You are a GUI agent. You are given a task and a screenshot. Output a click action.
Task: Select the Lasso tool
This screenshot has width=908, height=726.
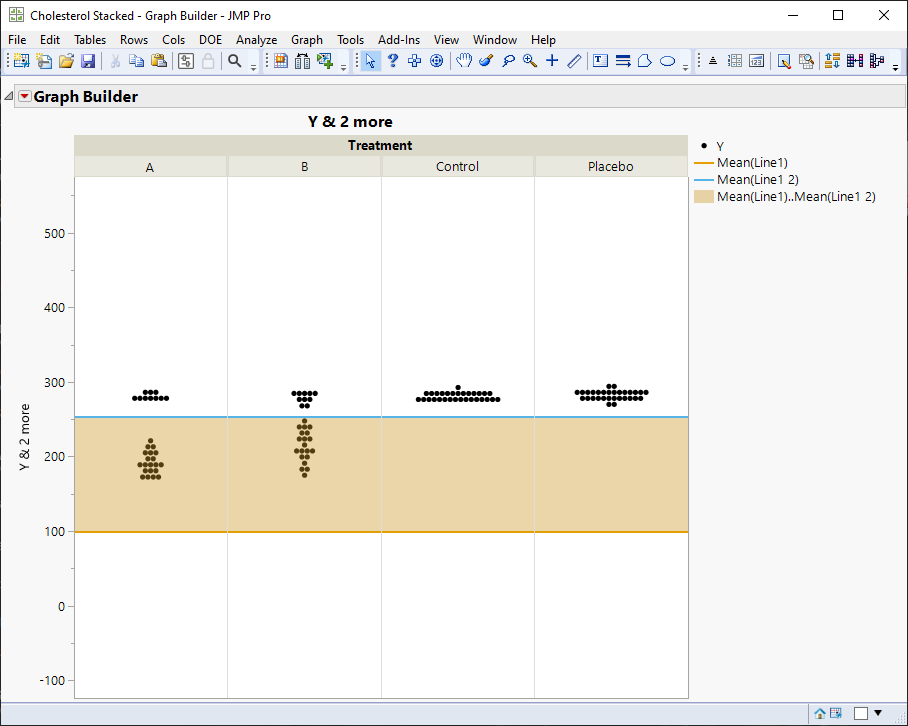pyautogui.click(x=508, y=61)
